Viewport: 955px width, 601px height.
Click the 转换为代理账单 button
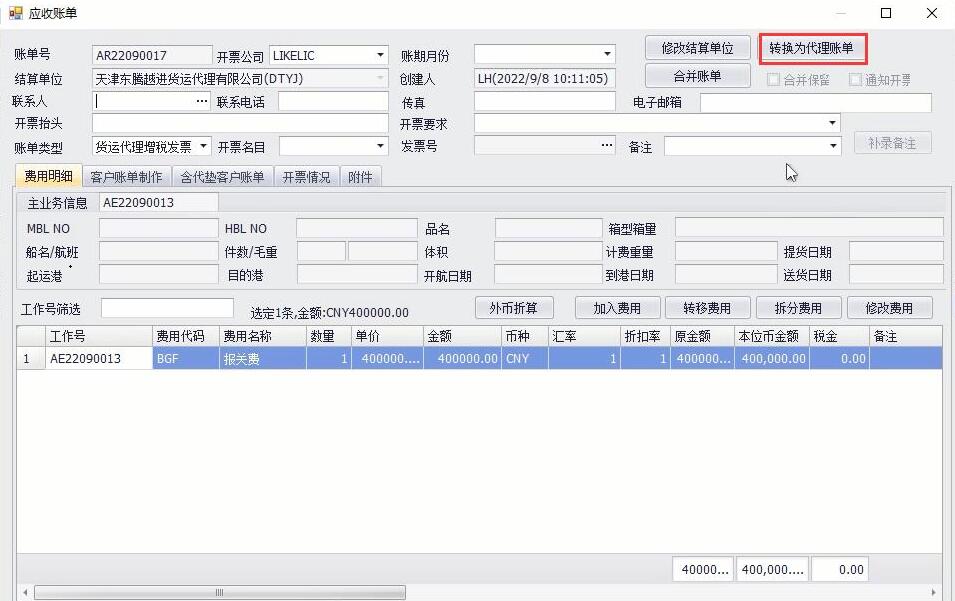[x=811, y=48]
